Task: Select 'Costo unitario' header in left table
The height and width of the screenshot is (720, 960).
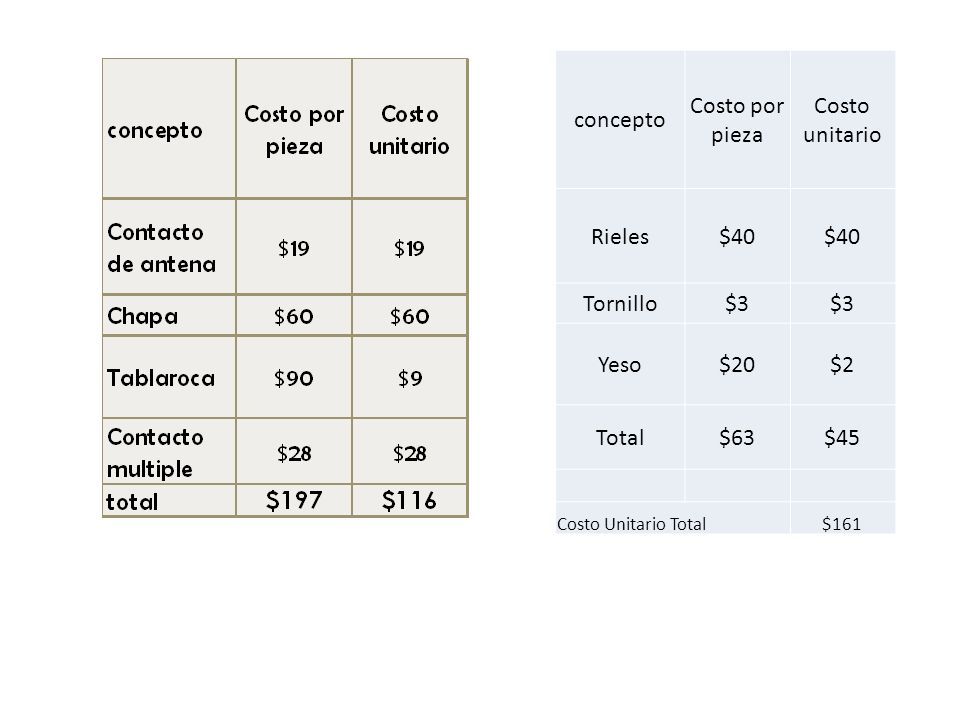Action: coord(410,129)
